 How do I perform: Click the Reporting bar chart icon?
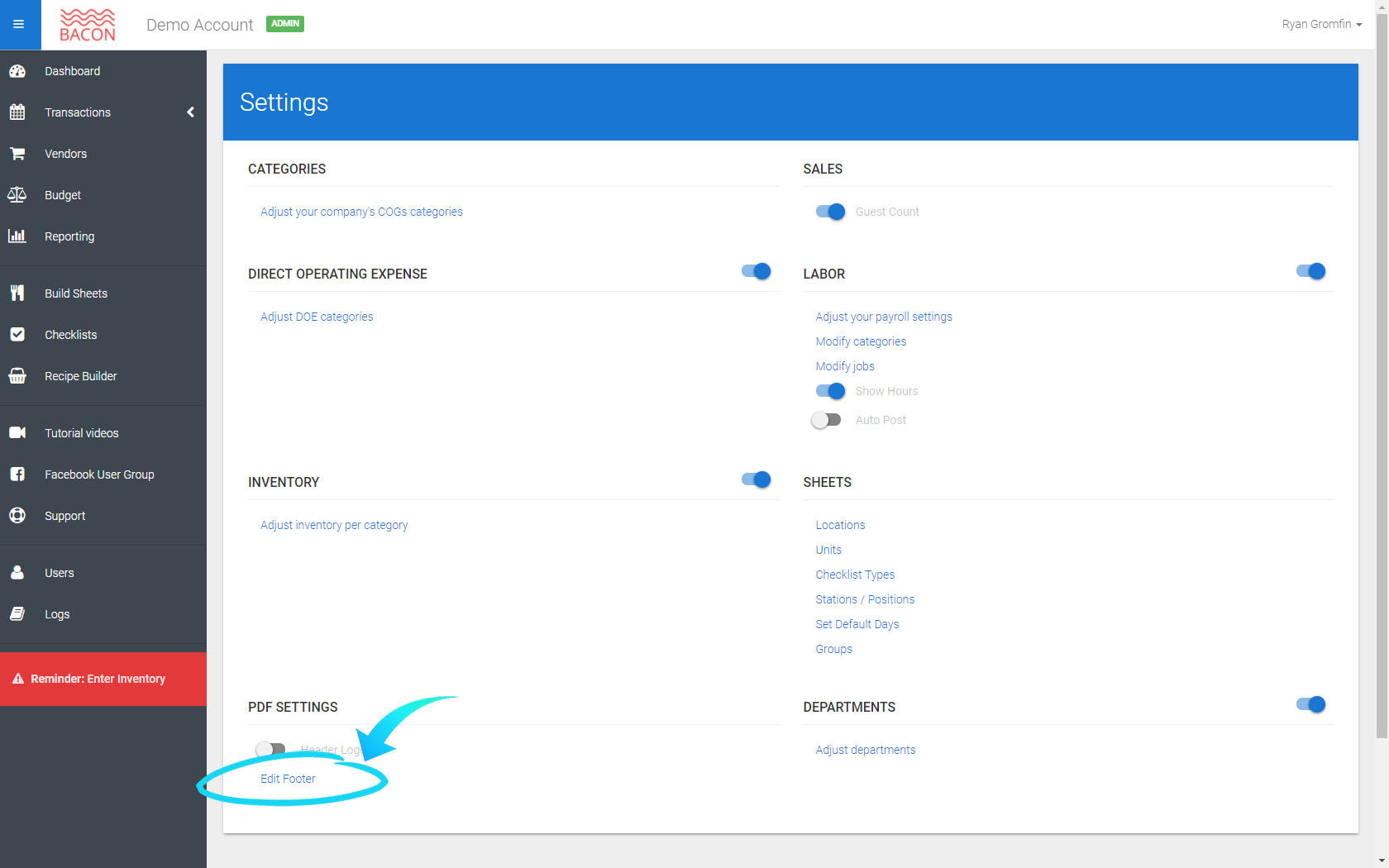[x=17, y=236]
